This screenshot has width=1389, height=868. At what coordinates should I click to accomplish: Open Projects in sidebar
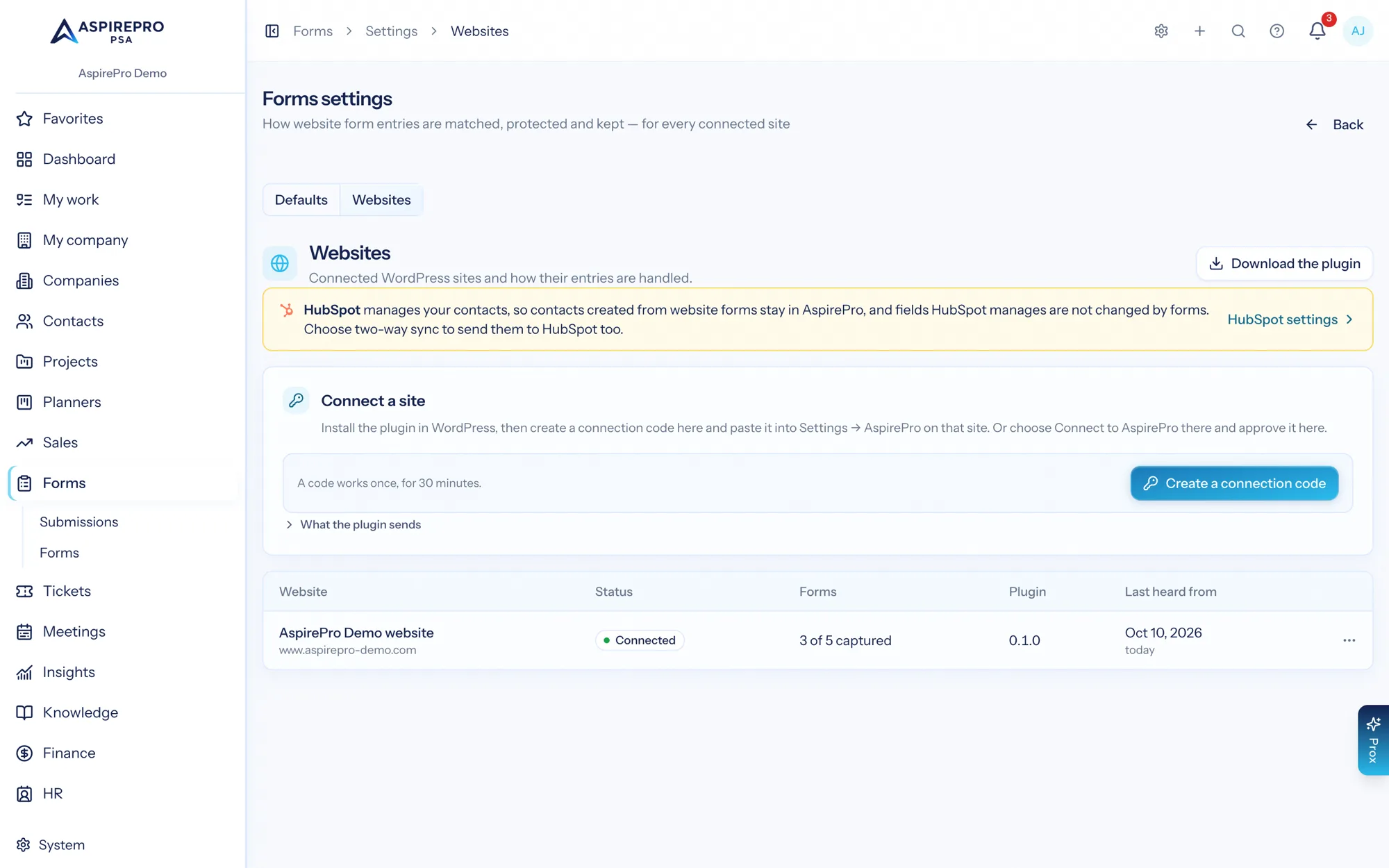pyautogui.click(x=124, y=362)
